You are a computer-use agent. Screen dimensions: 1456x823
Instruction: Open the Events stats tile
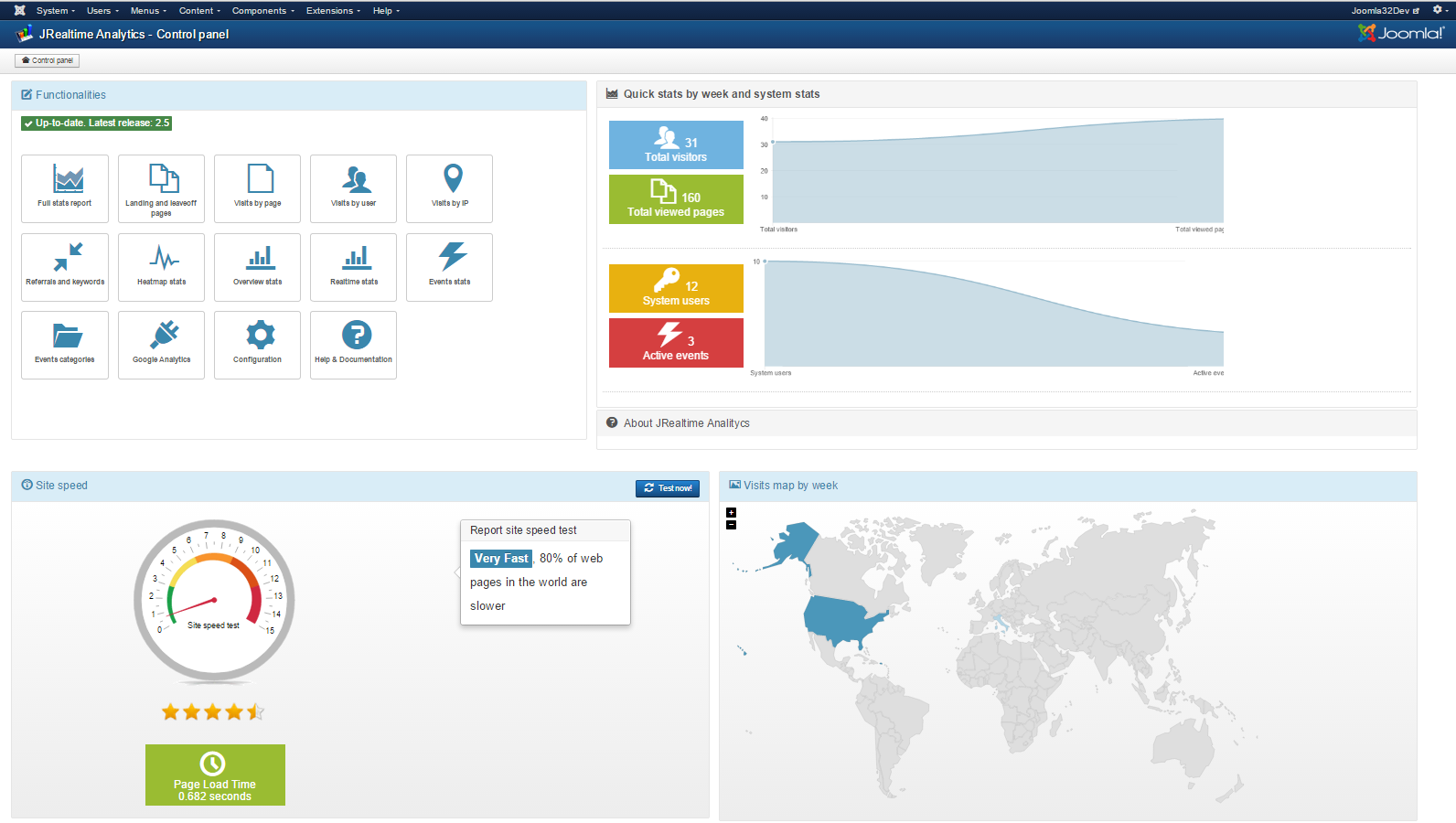449,267
